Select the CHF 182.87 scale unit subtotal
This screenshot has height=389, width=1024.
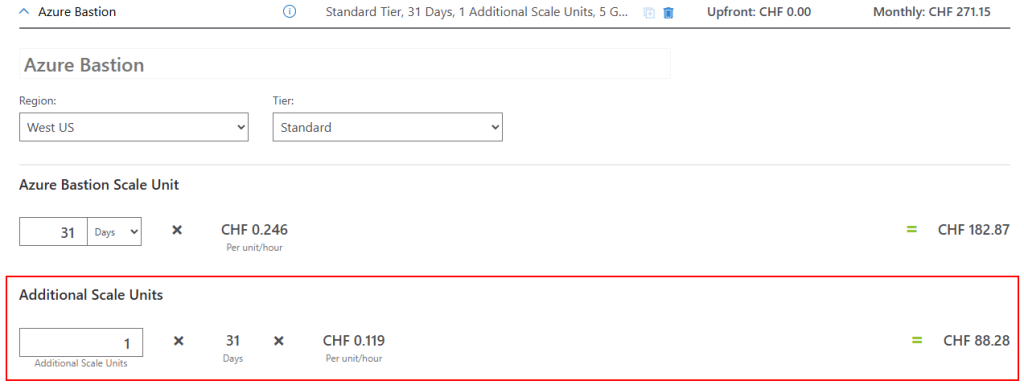point(974,230)
